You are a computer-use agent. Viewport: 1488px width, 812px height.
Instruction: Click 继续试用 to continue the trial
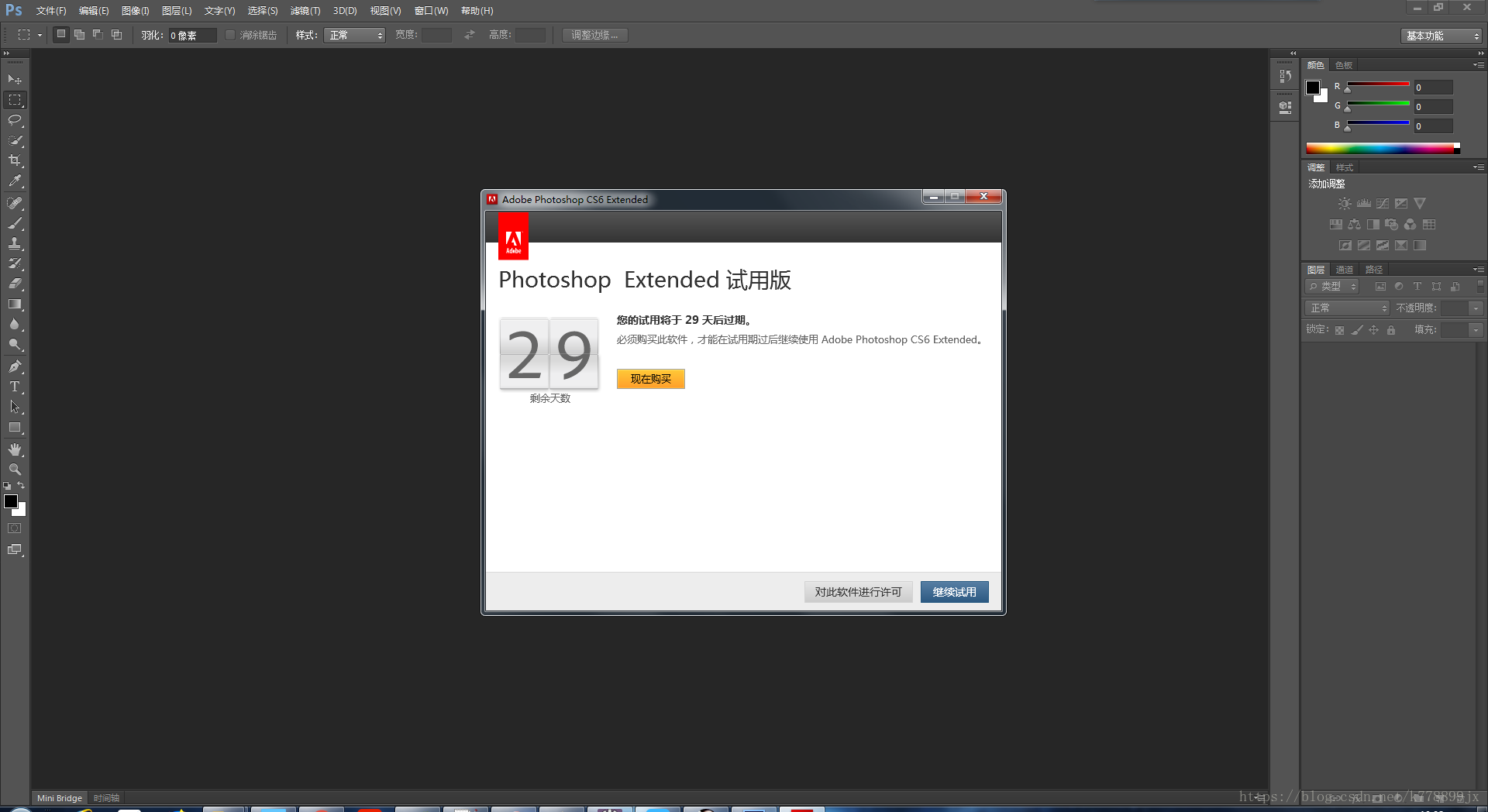click(955, 592)
